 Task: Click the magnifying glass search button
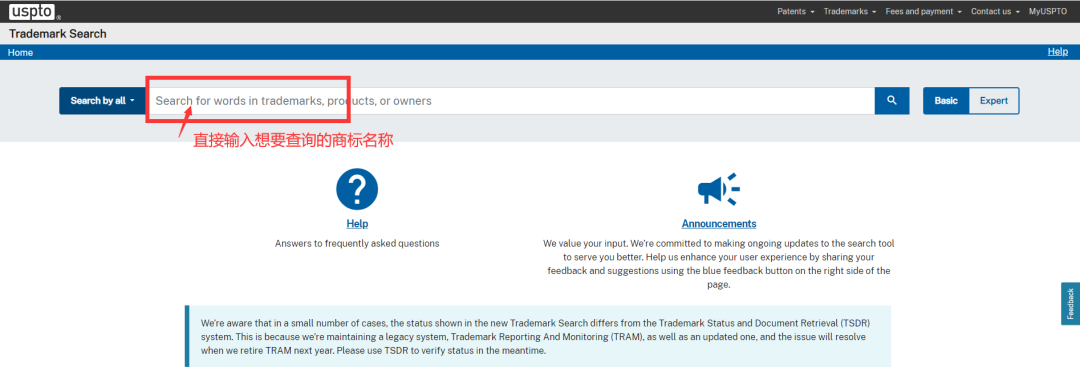892,101
